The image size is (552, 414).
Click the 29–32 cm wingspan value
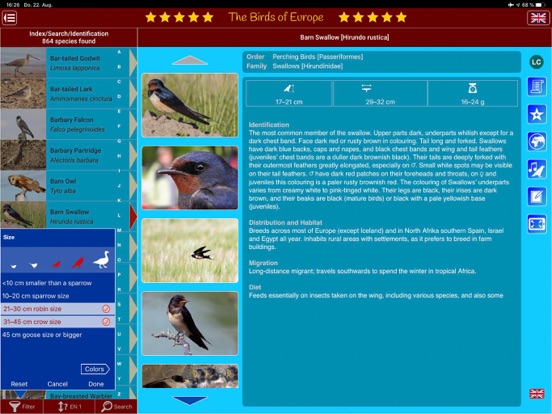tap(380, 102)
